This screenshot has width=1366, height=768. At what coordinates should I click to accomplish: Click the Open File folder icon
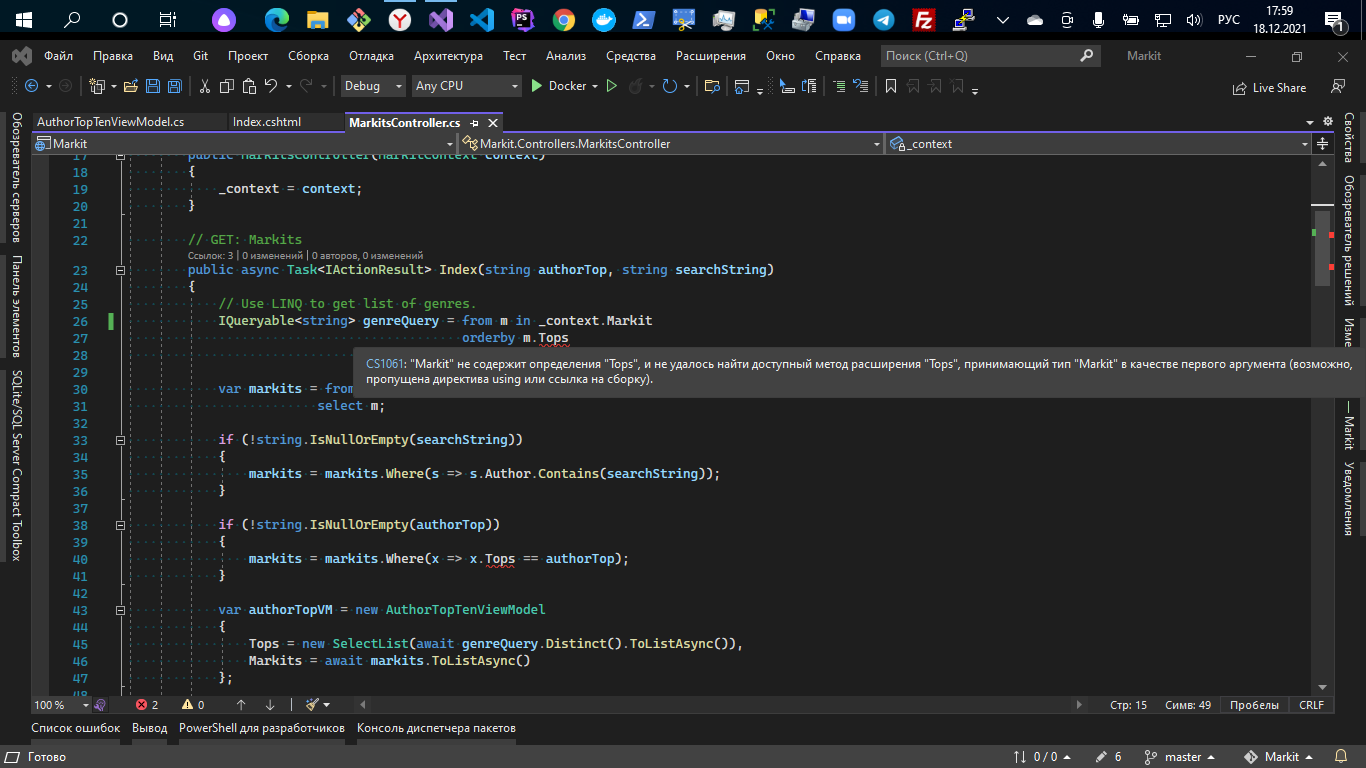(133, 86)
